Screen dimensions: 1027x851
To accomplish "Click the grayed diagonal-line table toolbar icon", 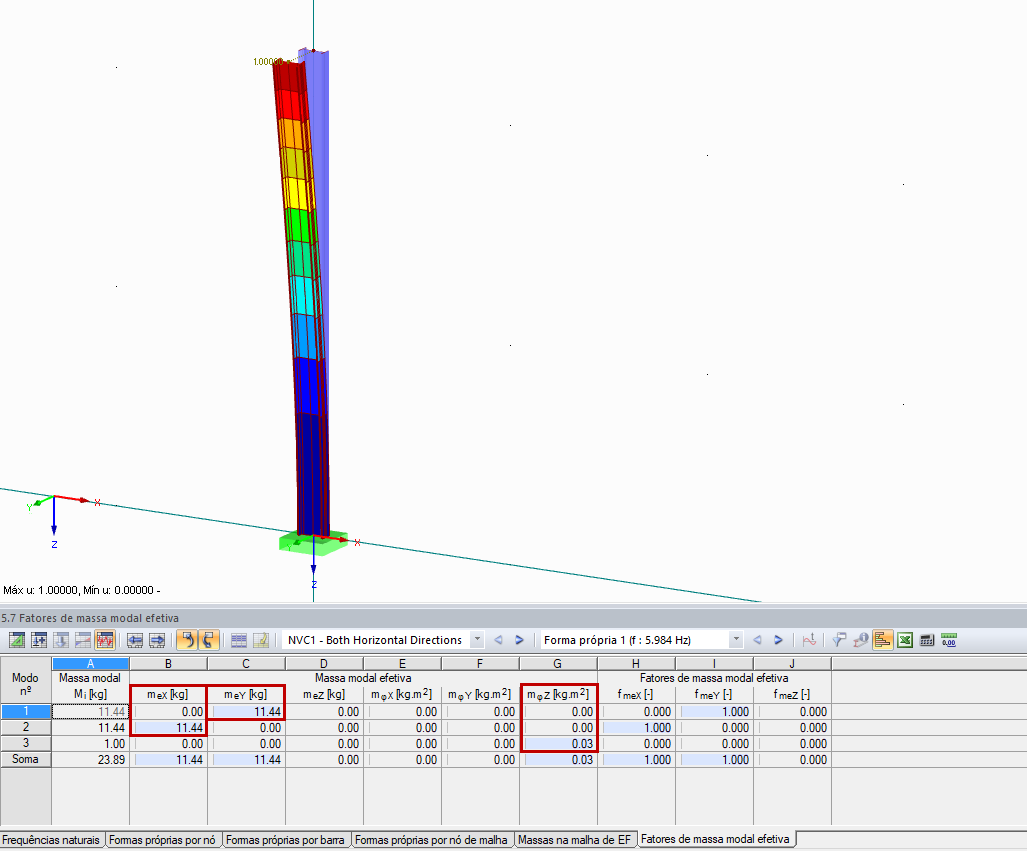I will [83, 640].
